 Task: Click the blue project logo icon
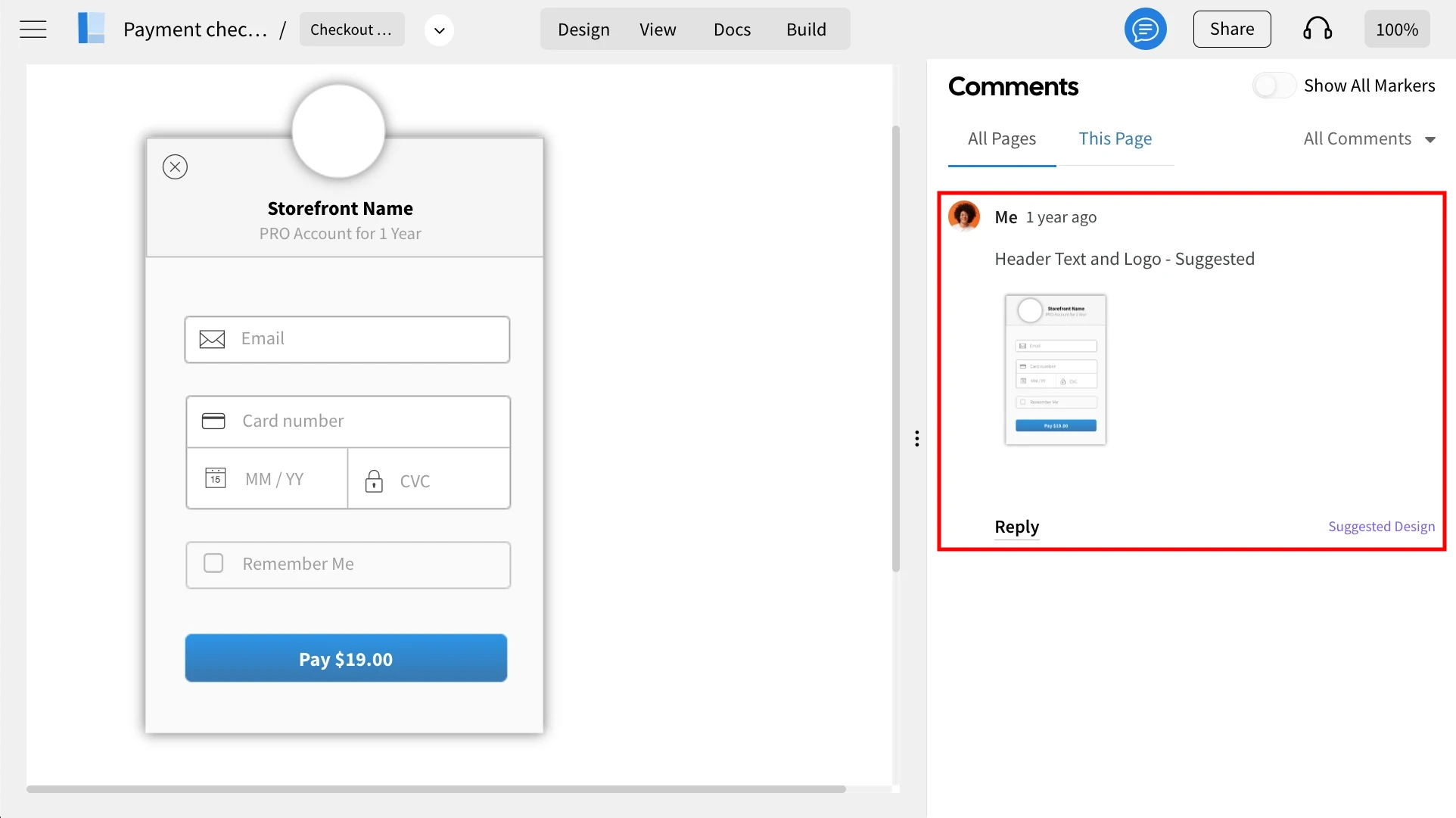92,29
